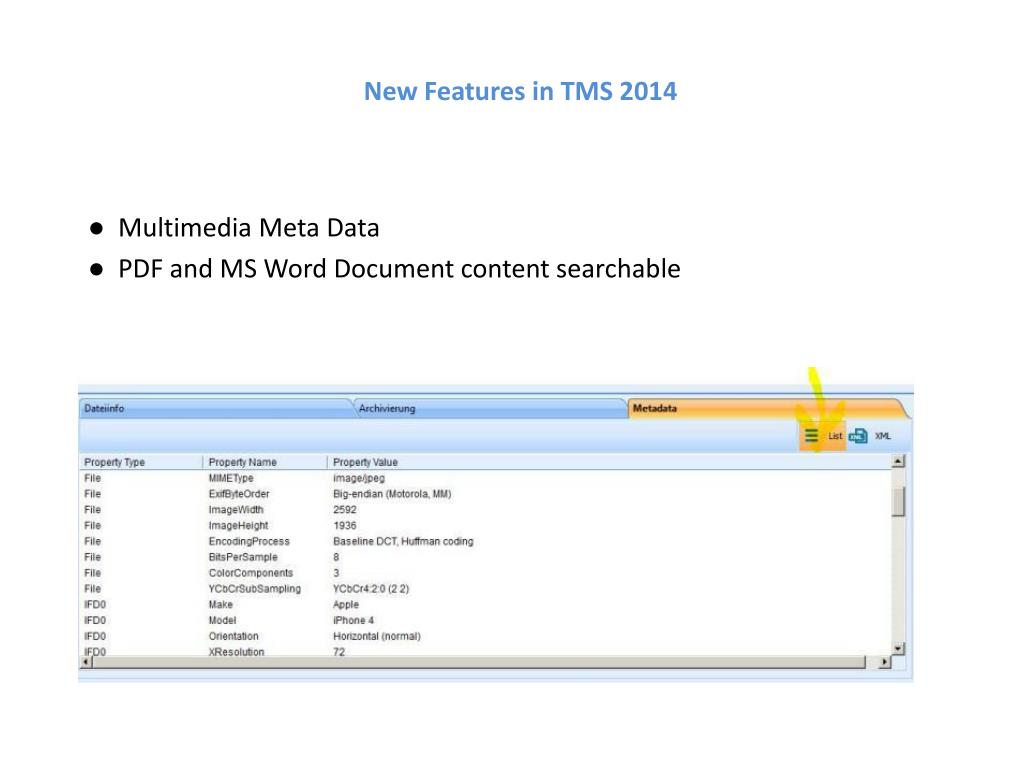The image size is (1024, 768).
Task: Select the ImageWidth property row
Action: (x=485, y=509)
